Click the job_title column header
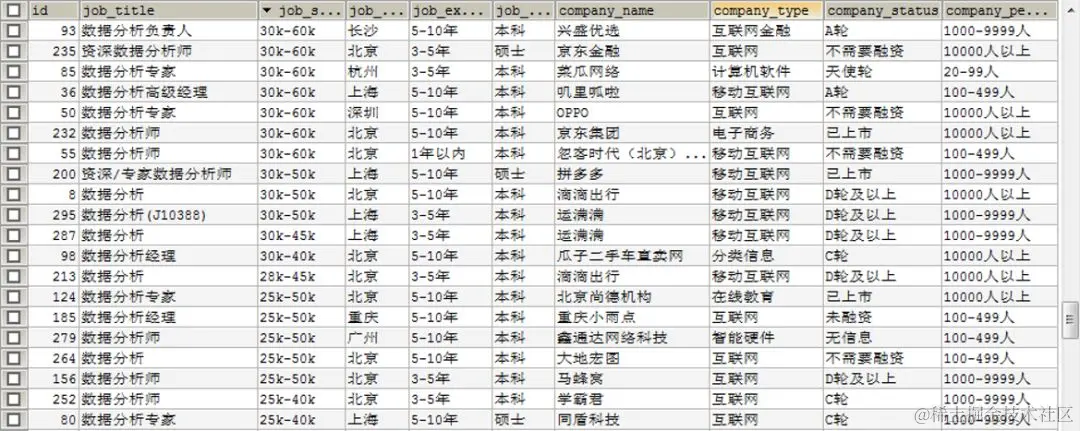This screenshot has width=1080, height=431. click(x=169, y=10)
